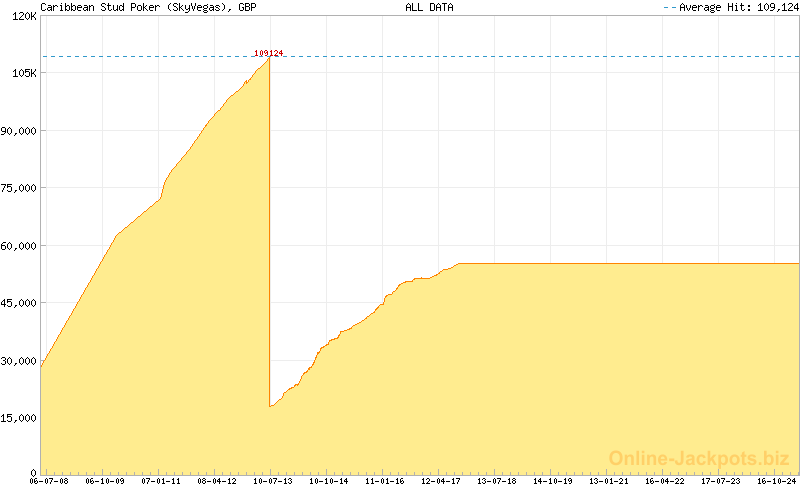Click the 07-01-11 date label
This screenshot has height=490, width=800.
(x=161, y=481)
